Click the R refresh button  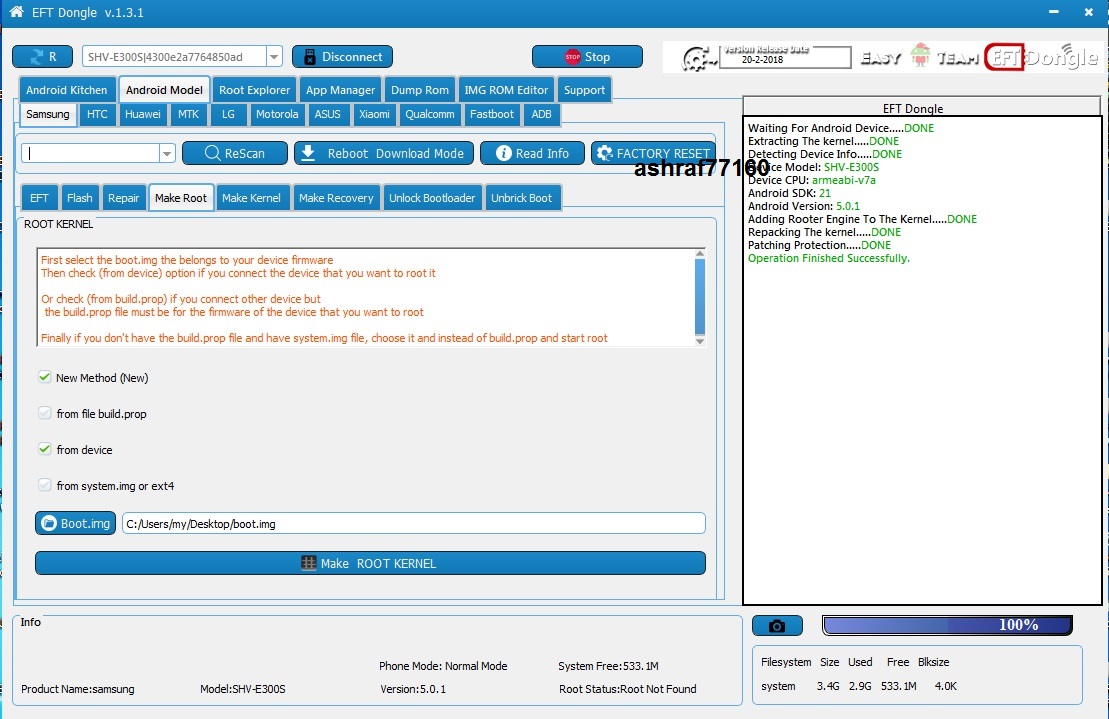(42, 57)
